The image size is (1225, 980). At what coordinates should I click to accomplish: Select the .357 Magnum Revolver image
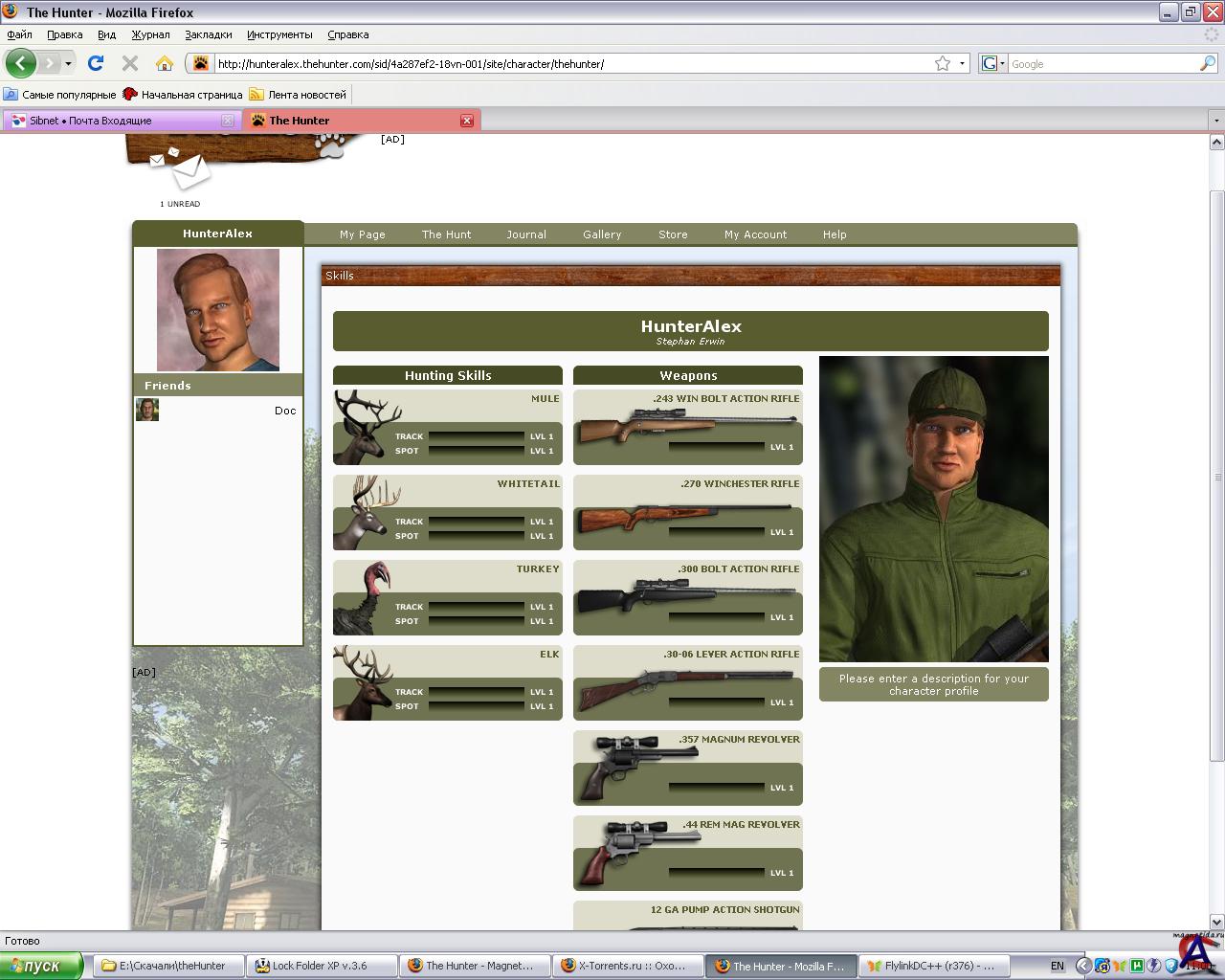(636, 766)
